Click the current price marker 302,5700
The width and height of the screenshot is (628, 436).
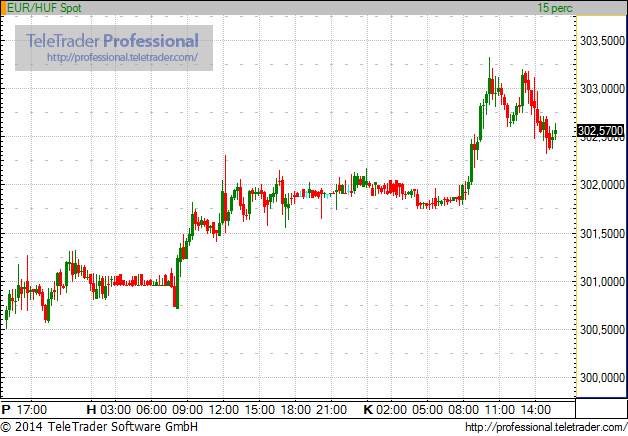[600, 131]
